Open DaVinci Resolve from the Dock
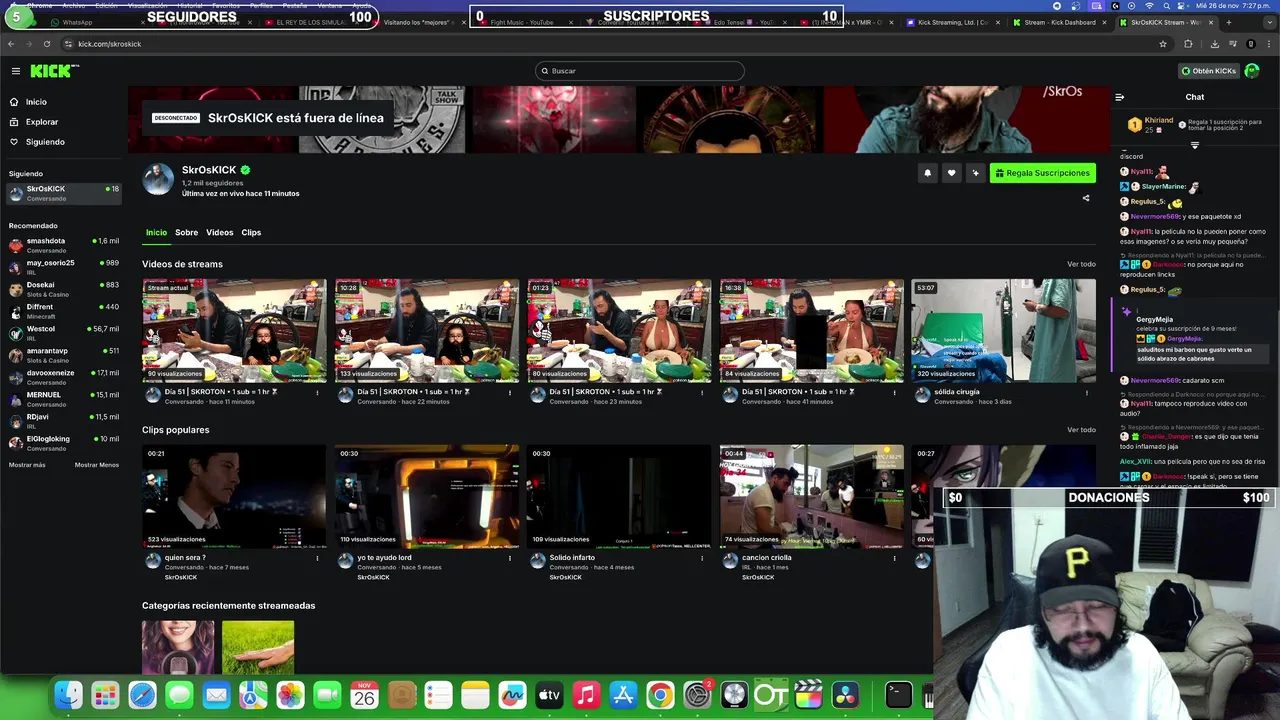1280x720 pixels. (x=845, y=695)
